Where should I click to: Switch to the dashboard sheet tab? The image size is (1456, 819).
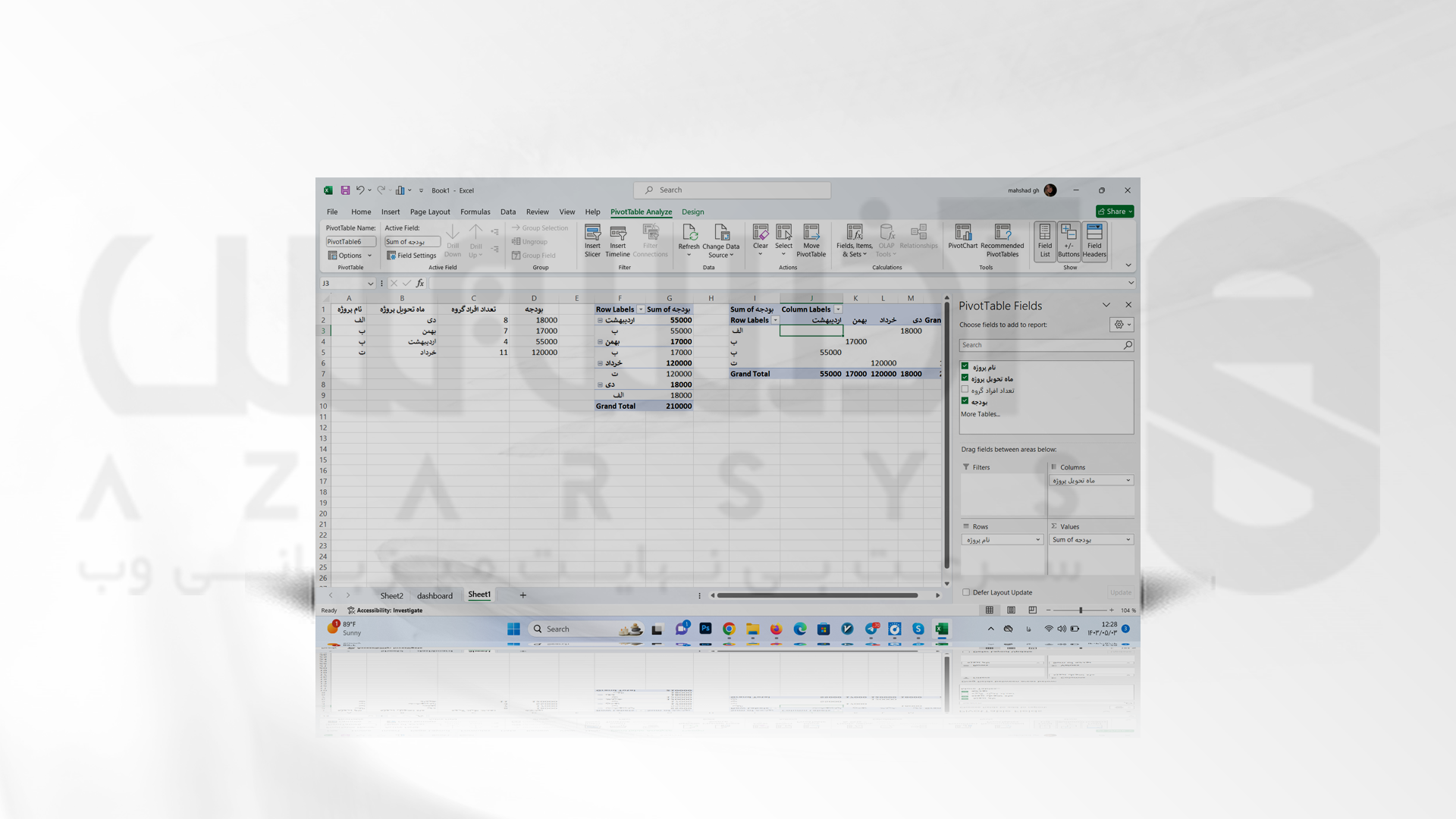coord(435,596)
